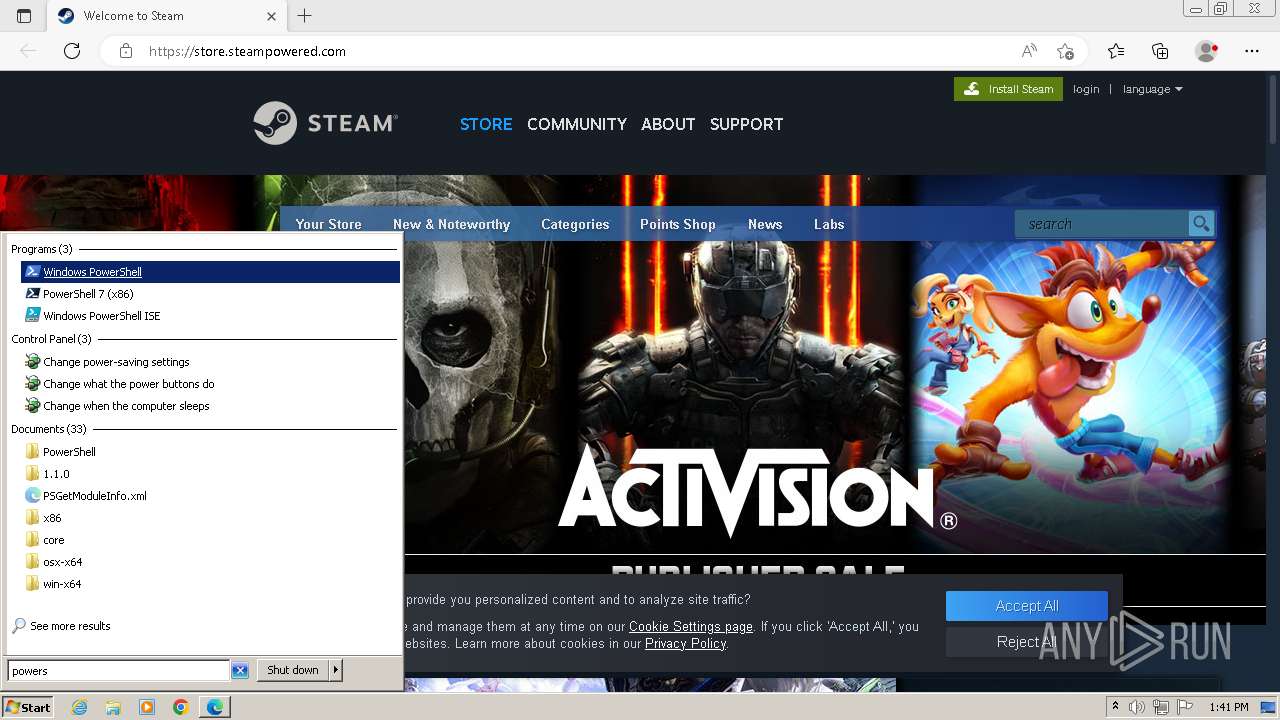Screen dimensions: 1280x720
Task: Open the COMMUNITY menu on Steam
Action: (577, 124)
